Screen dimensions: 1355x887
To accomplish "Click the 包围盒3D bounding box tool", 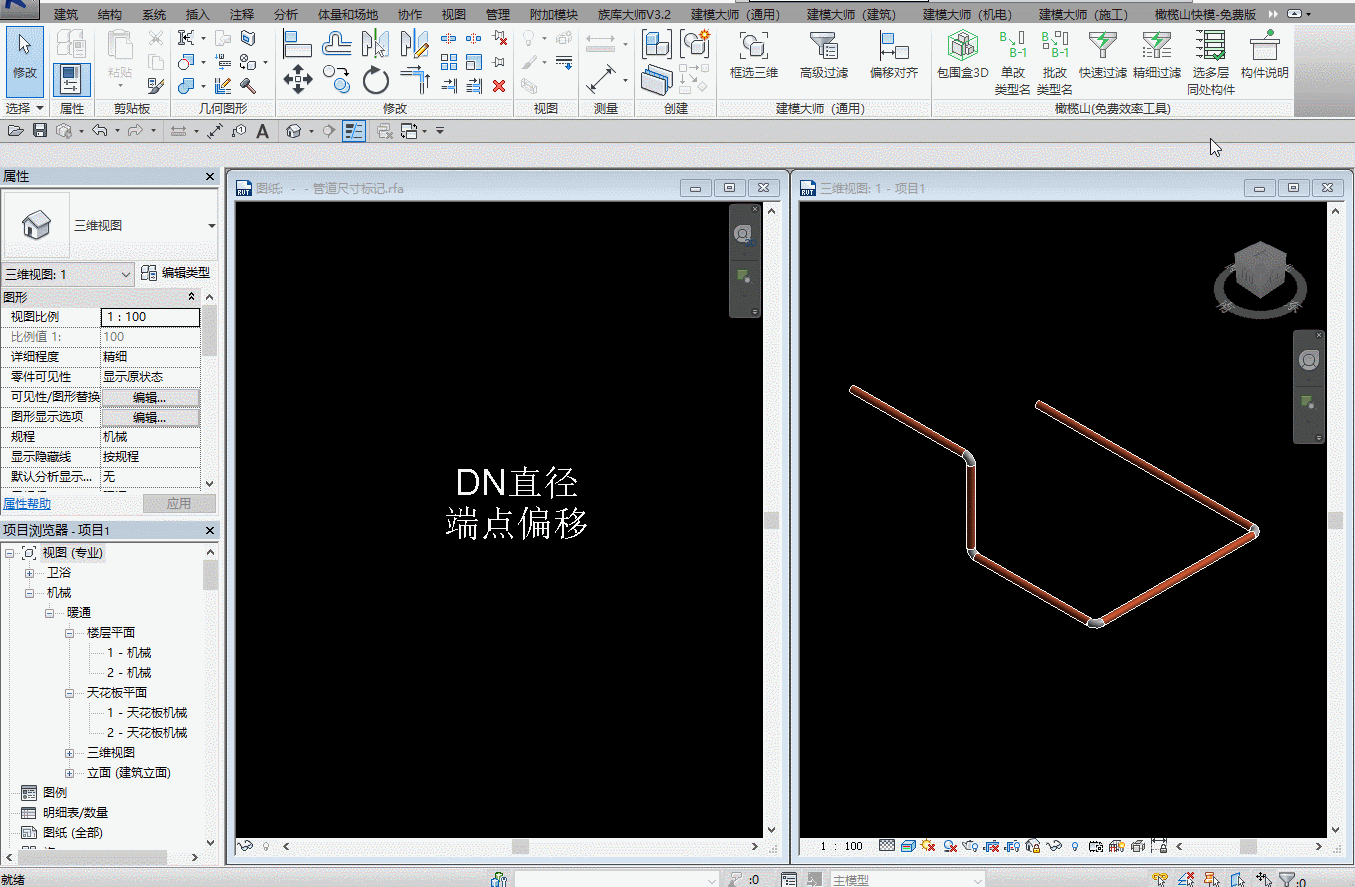I will tap(962, 54).
